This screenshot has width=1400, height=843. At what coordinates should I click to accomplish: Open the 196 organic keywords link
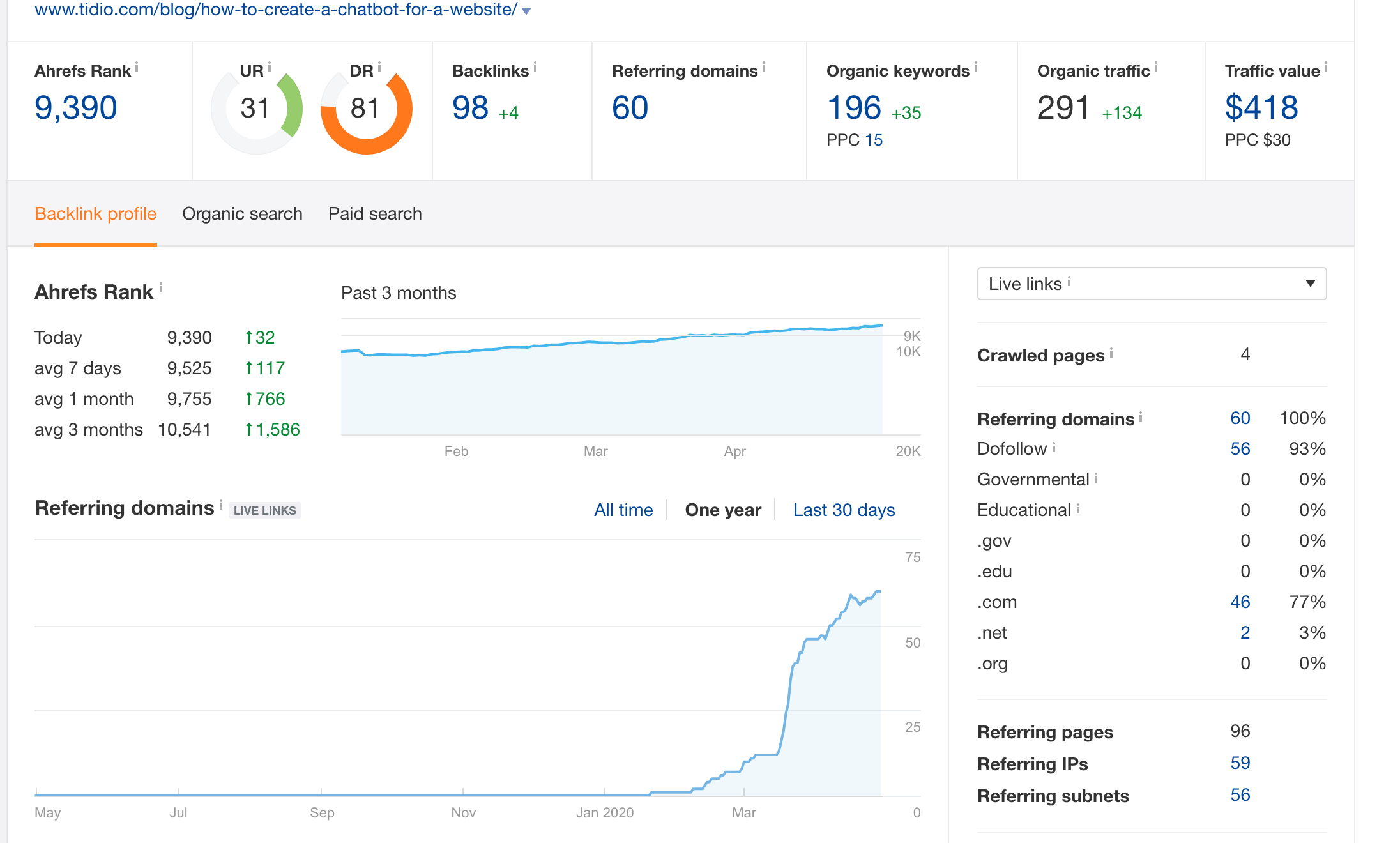click(854, 108)
